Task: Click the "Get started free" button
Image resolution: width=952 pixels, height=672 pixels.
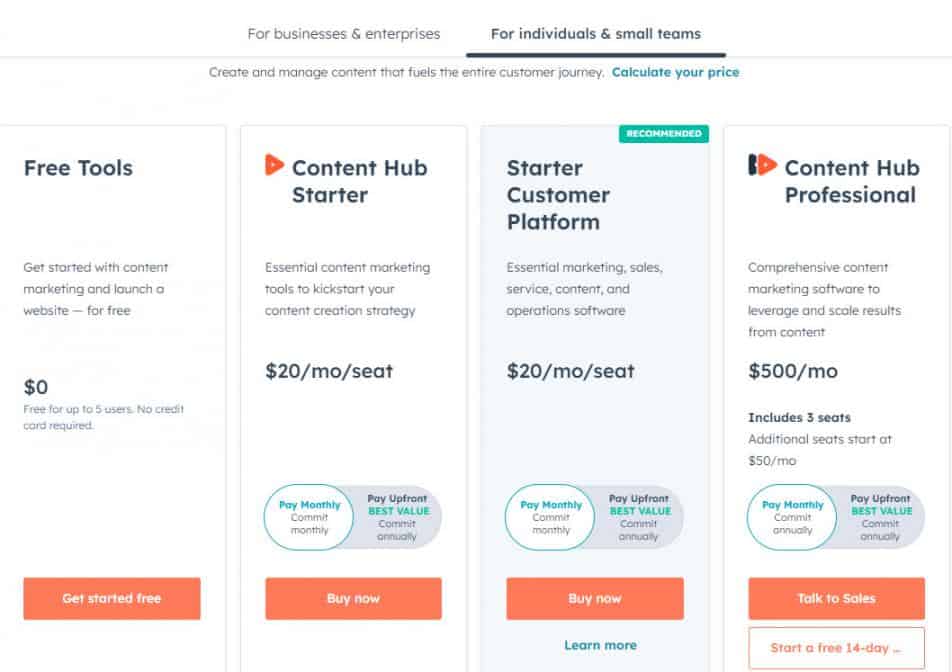Action: pyautogui.click(x=111, y=598)
